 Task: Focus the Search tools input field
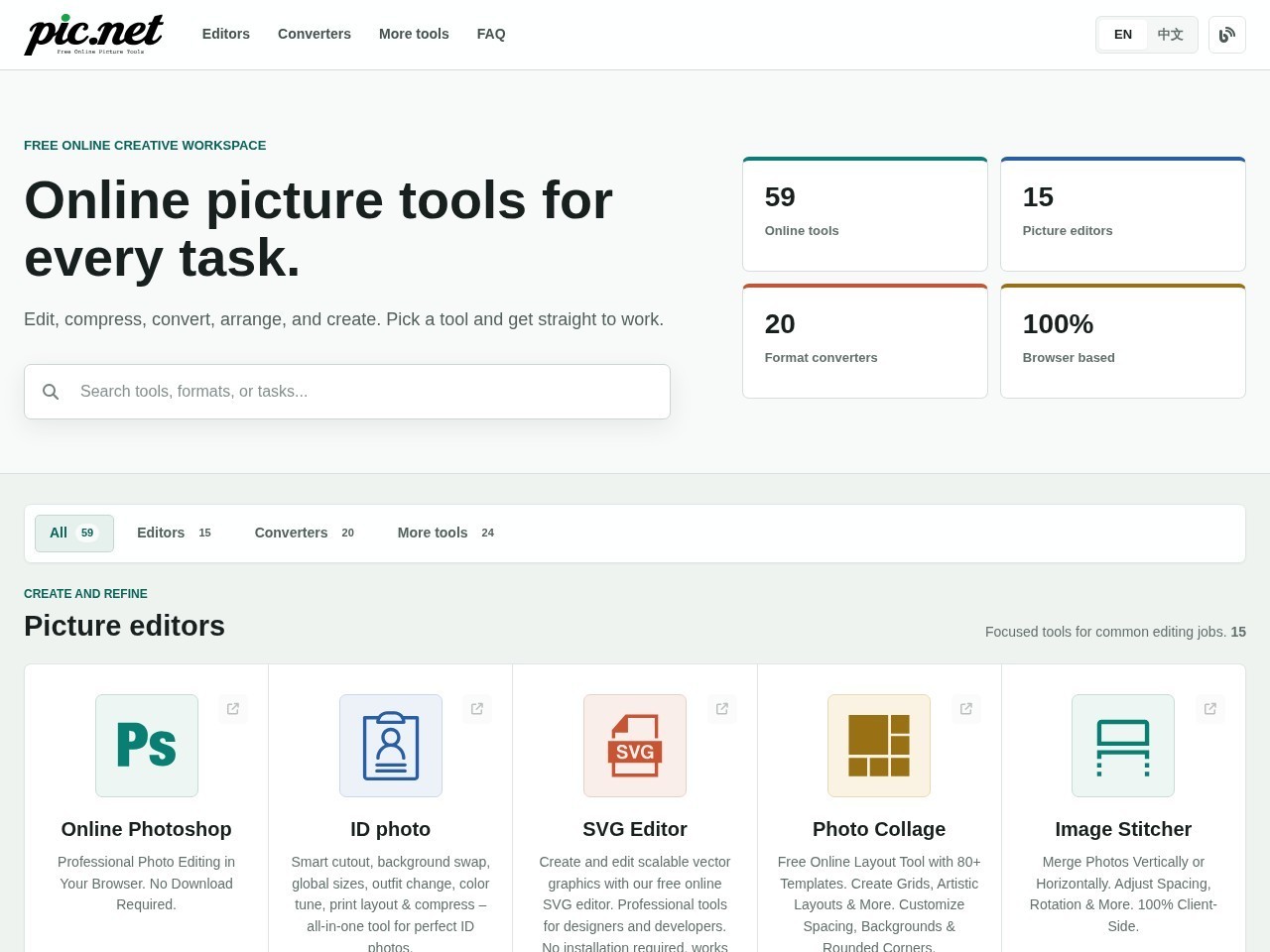(347, 392)
